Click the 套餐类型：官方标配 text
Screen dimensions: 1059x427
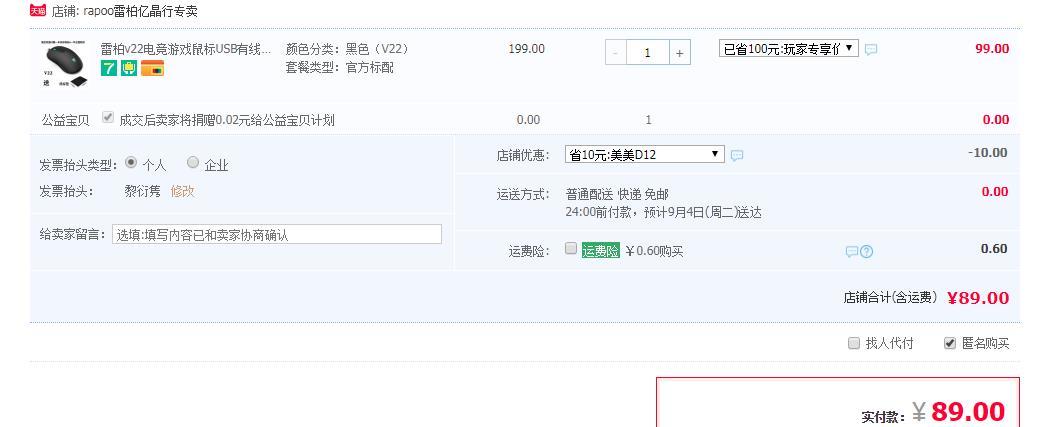tap(340, 68)
